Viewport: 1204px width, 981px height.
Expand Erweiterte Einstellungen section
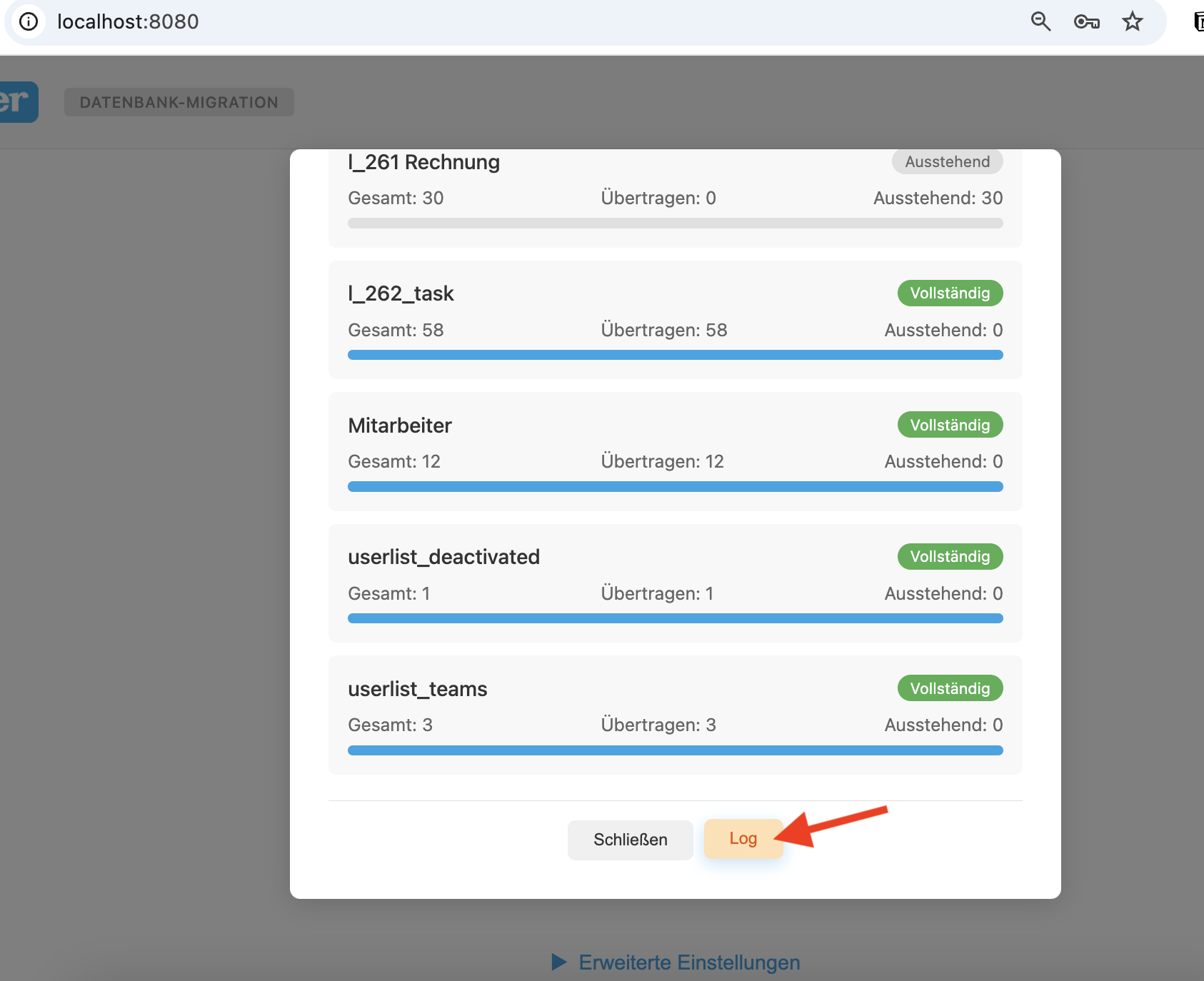pyautogui.click(x=676, y=962)
